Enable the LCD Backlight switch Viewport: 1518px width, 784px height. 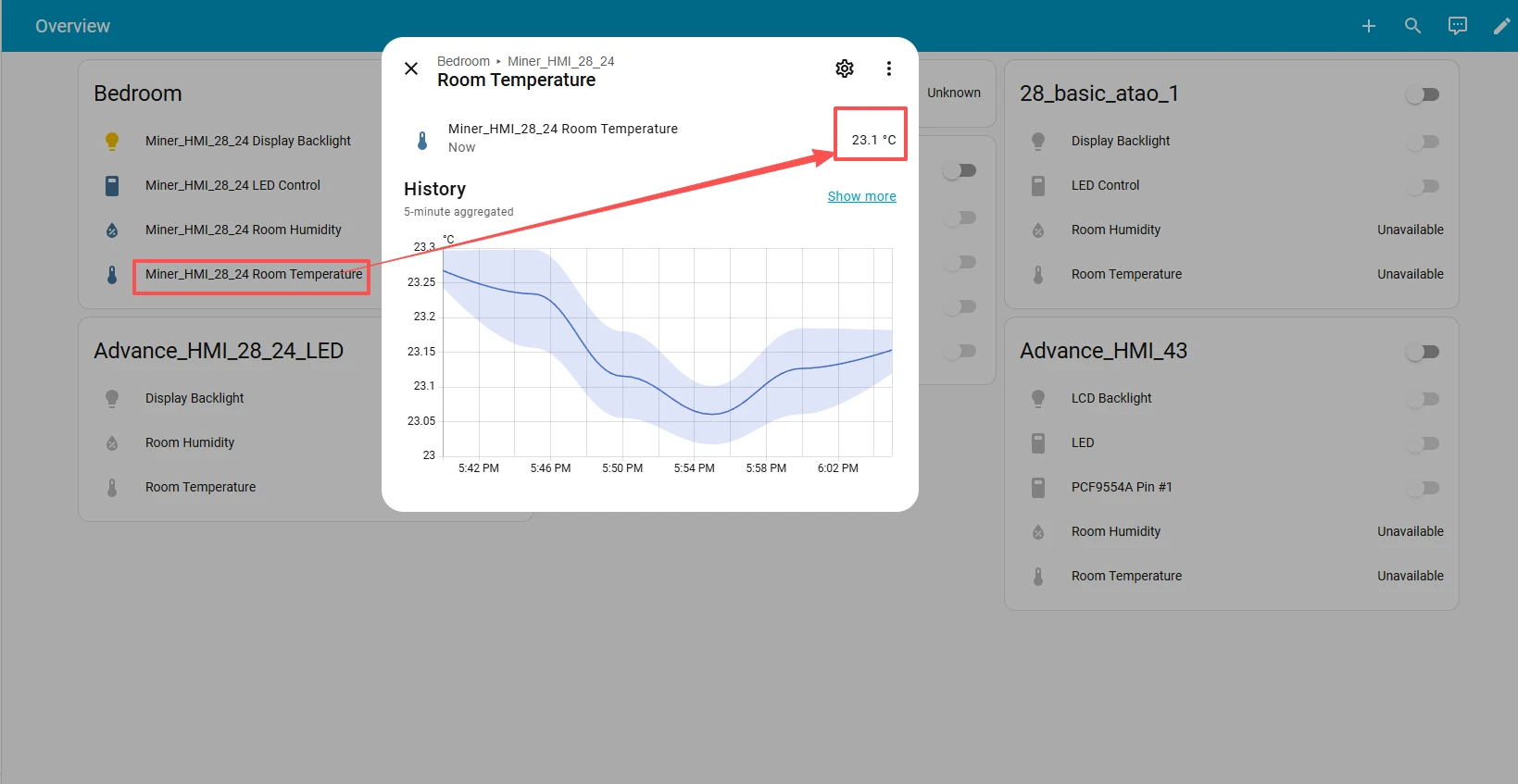click(1423, 399)
